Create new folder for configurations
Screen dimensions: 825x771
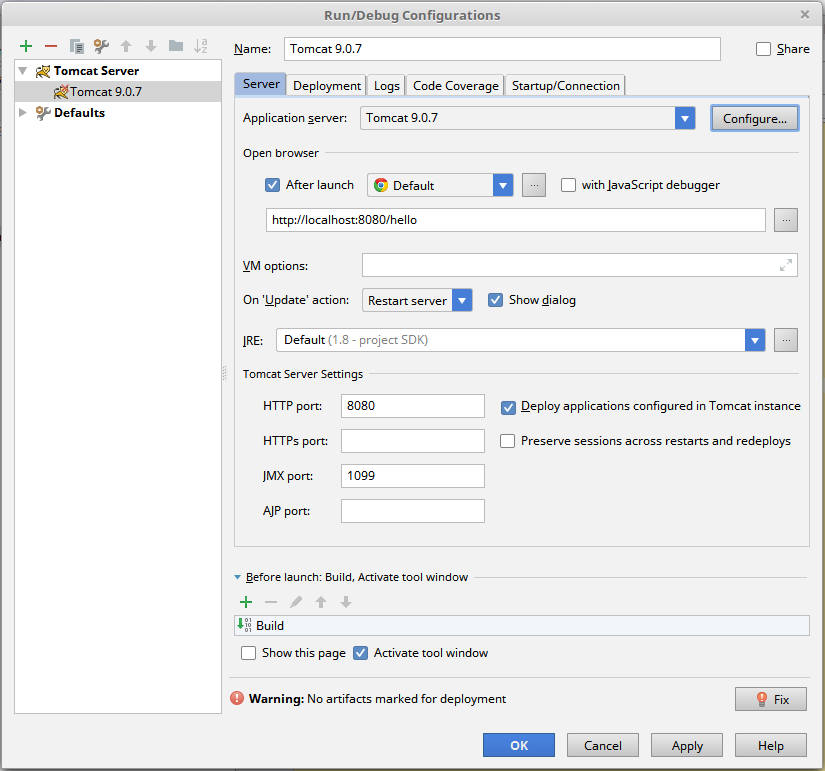(176, 46)
